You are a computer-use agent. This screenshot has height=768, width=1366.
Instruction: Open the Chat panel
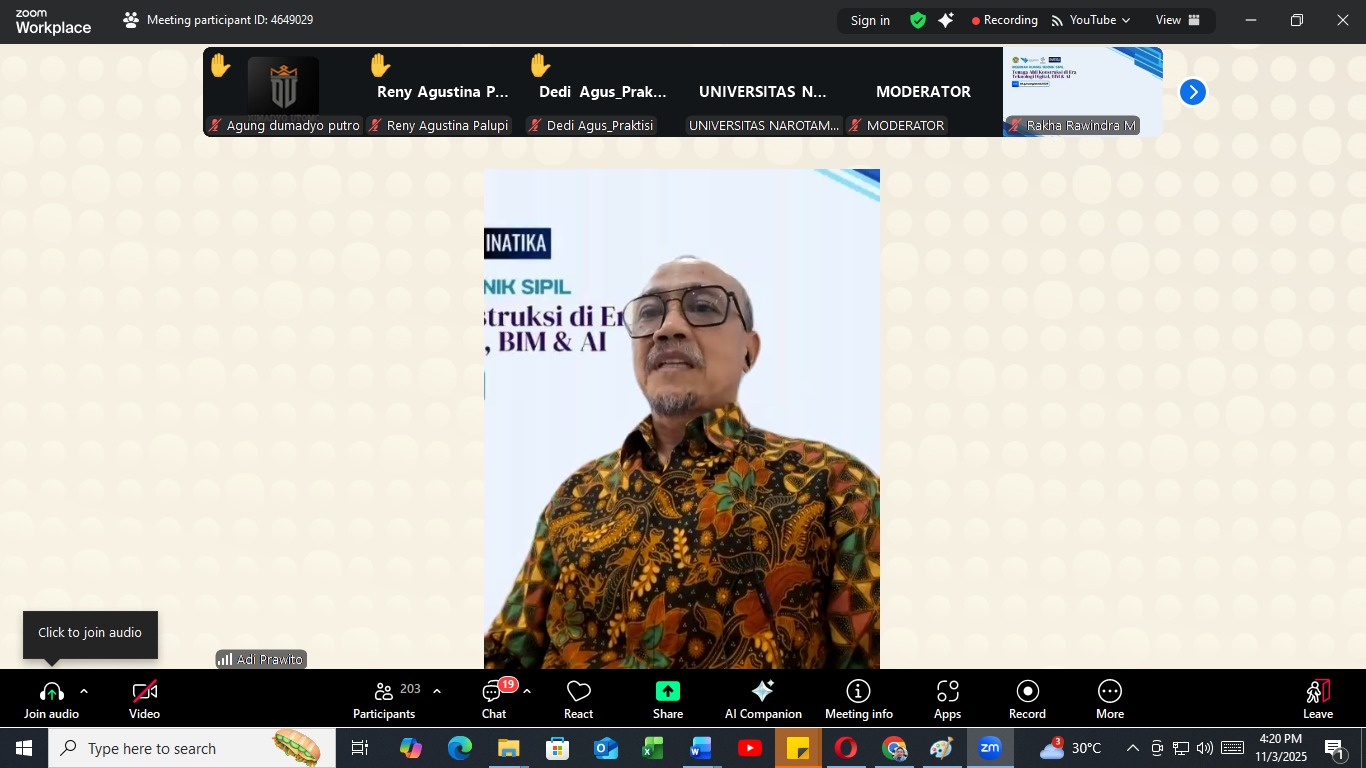pyautogui.click(x=494, y=699)
